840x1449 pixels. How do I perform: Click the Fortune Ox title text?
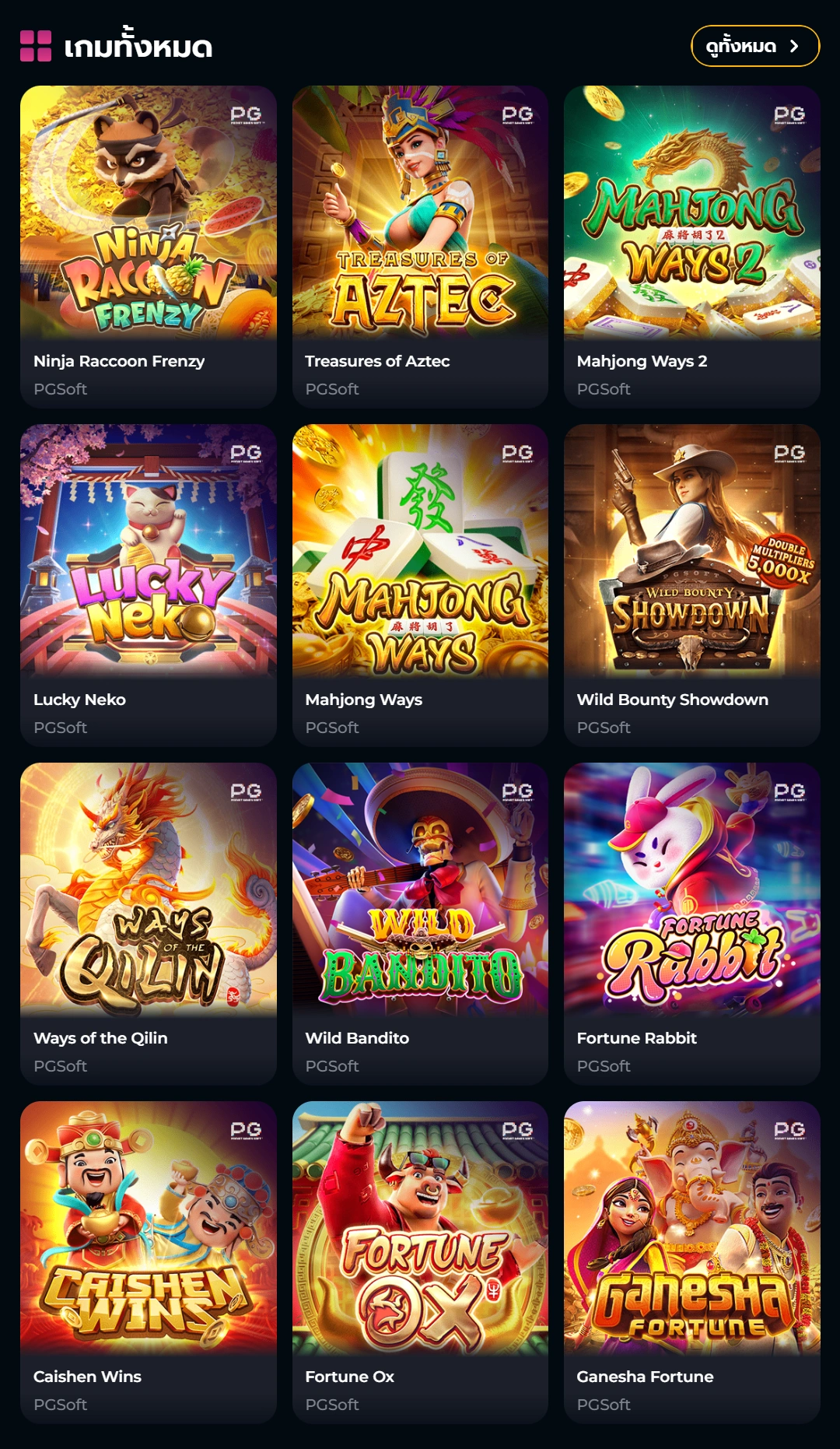coord(349,1377)
